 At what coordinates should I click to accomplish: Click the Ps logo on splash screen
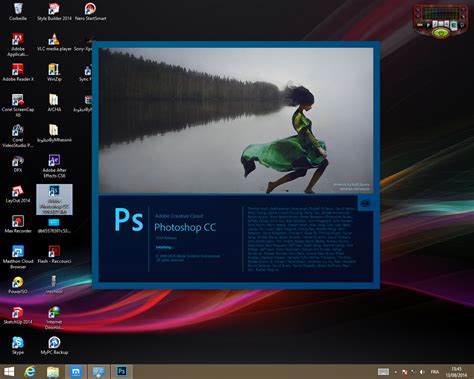tap(129, 220)
